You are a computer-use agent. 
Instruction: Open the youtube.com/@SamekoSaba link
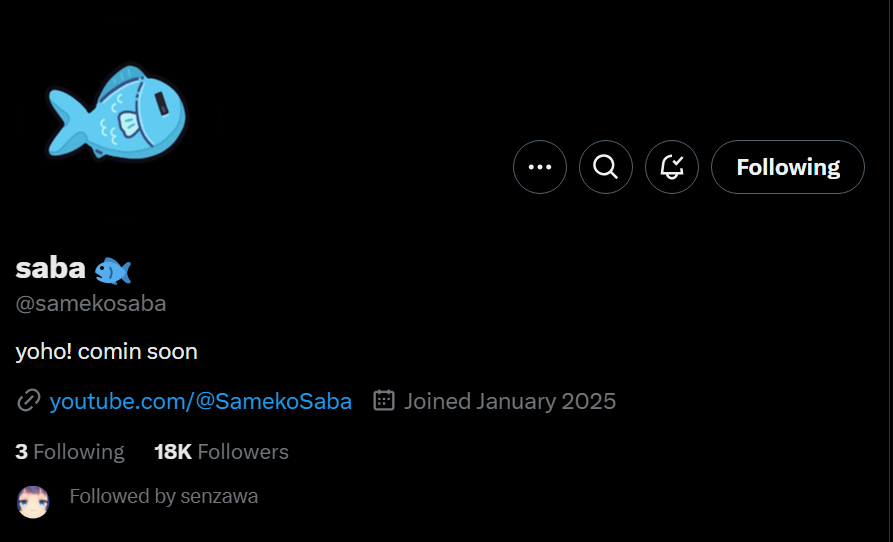pyautogui.click(x=201, y=401)
